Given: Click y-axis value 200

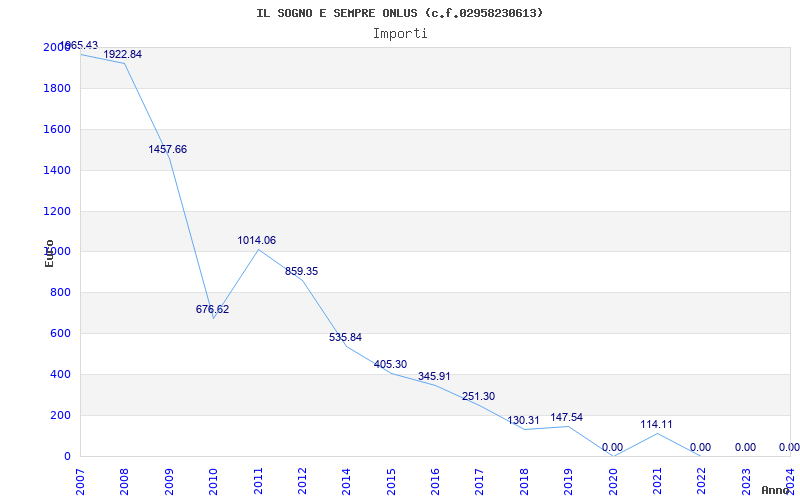Looking at the screenshot, I should tap(60, 415).
